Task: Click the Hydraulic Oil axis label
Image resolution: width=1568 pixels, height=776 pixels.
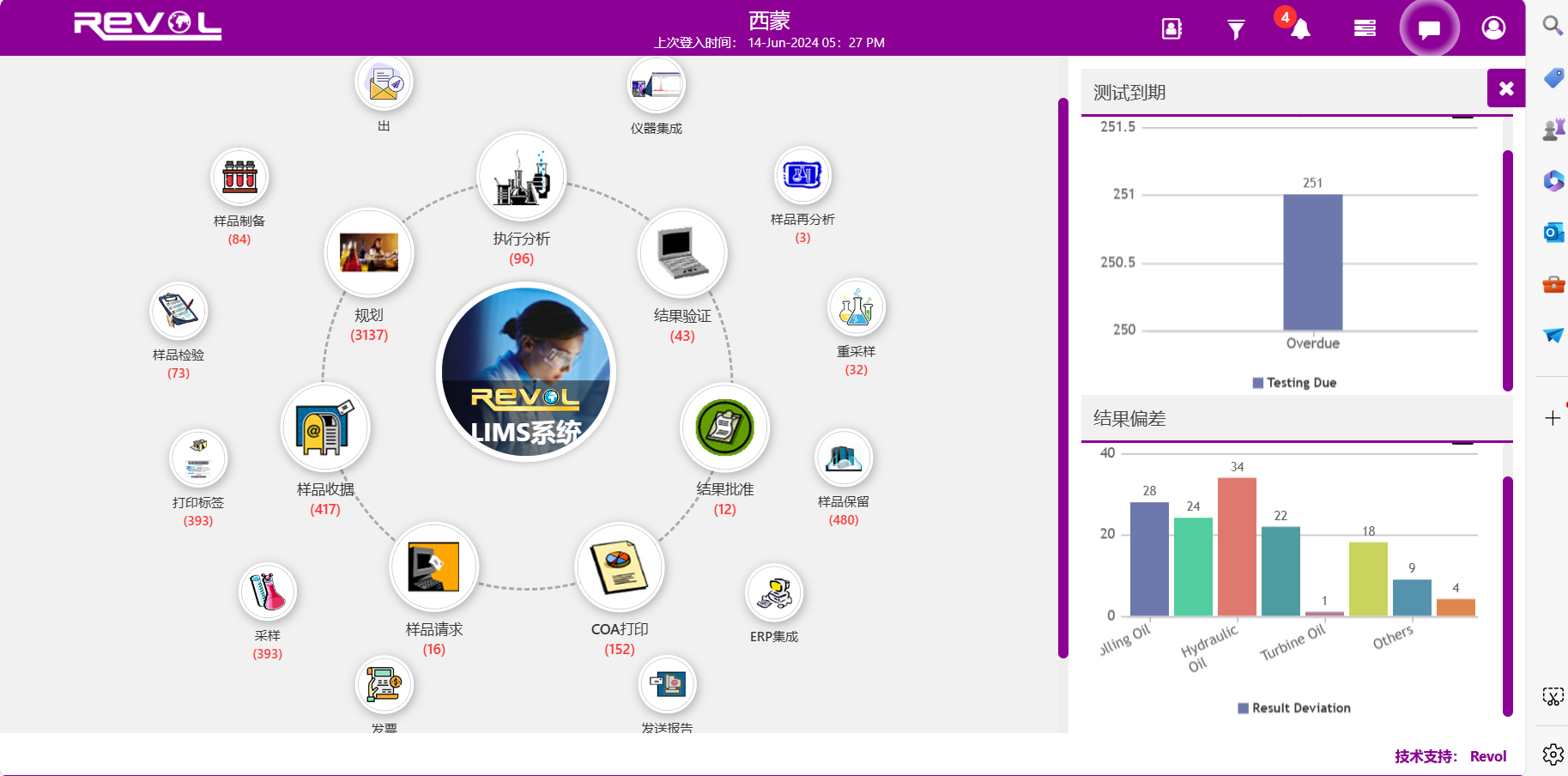Action: point(1208,648)
